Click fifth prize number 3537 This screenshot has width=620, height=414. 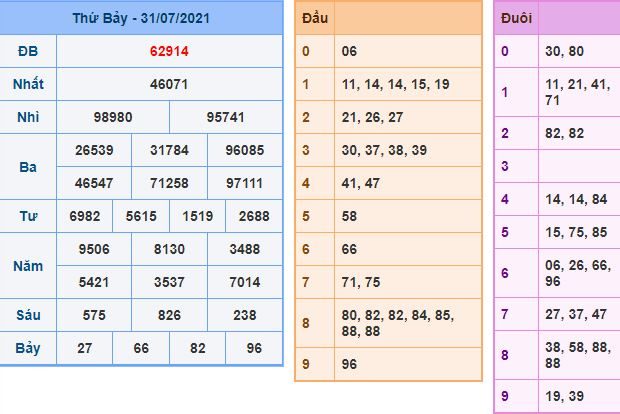(x=169, y=282)
